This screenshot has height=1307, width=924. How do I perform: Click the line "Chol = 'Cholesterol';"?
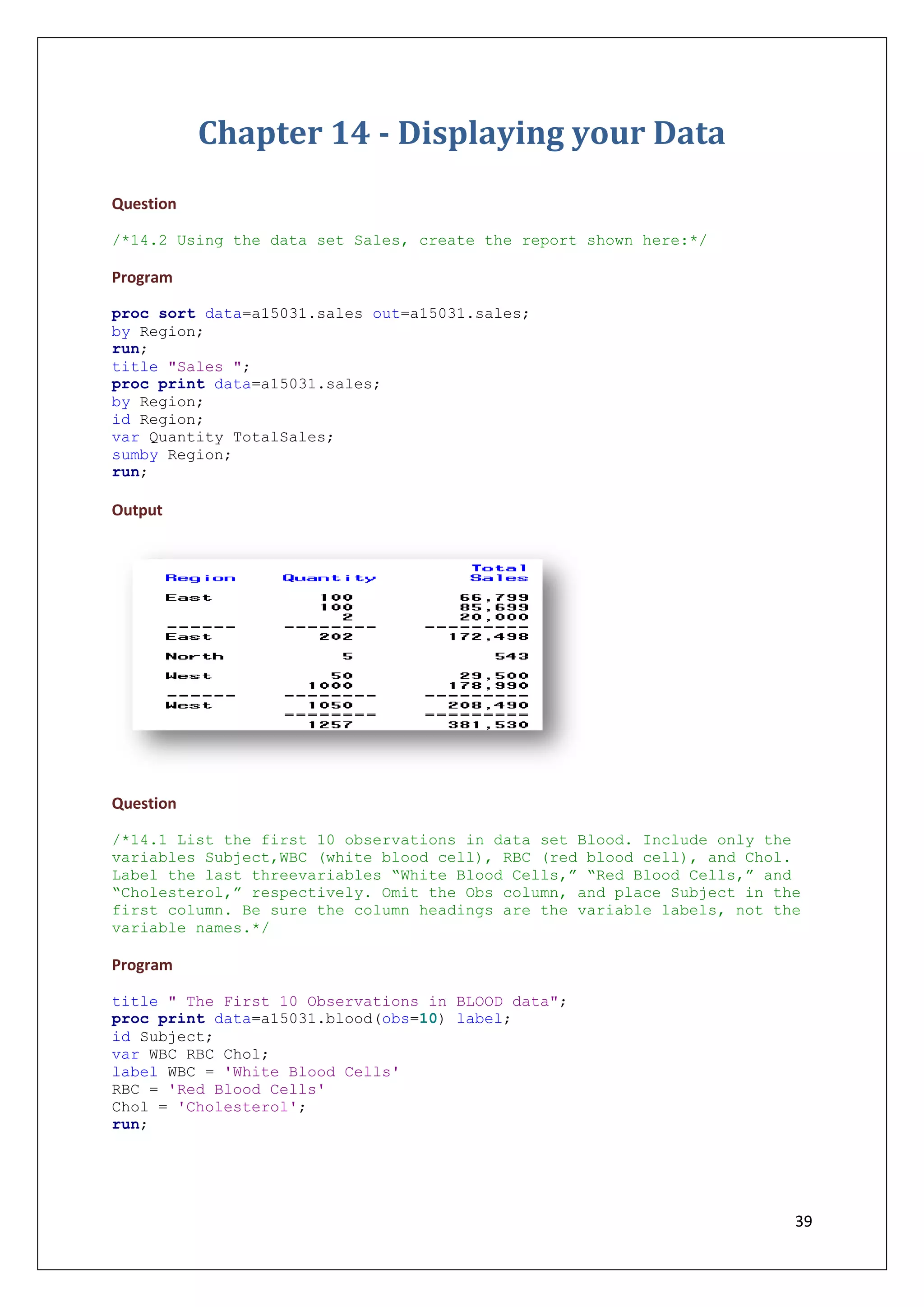point(209,1107)
